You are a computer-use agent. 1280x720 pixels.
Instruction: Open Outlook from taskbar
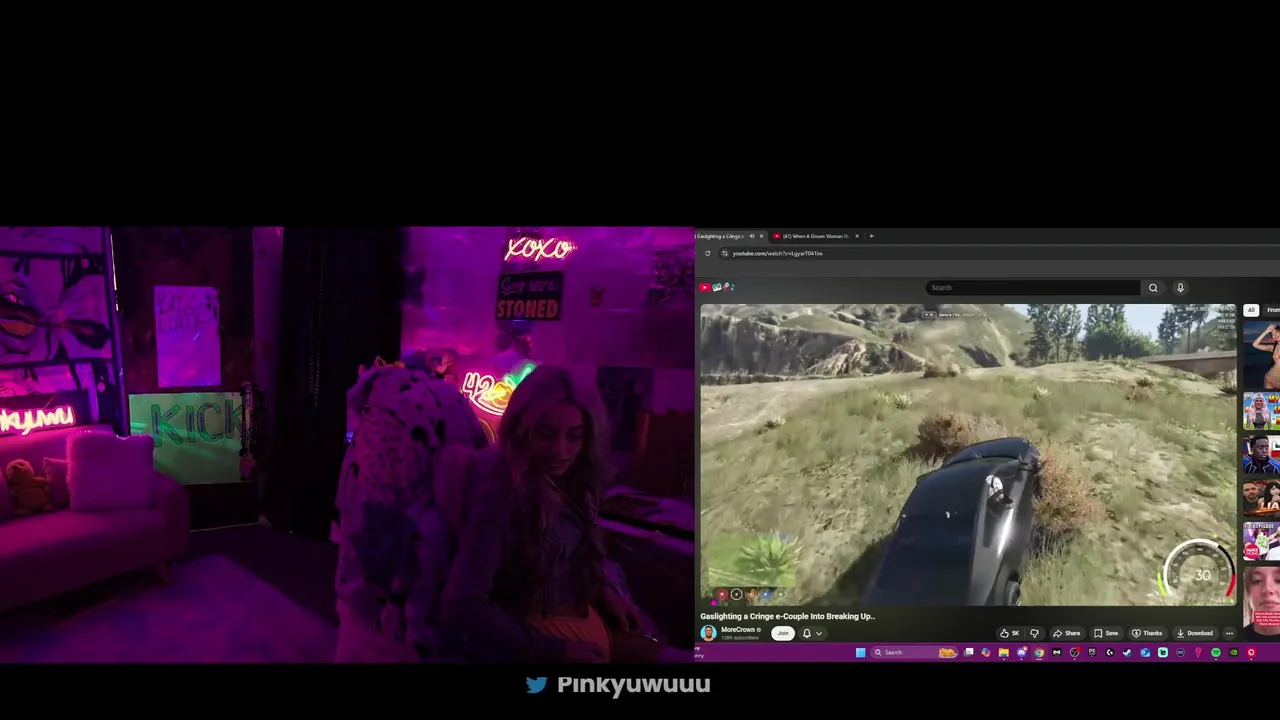point(1145,652)
